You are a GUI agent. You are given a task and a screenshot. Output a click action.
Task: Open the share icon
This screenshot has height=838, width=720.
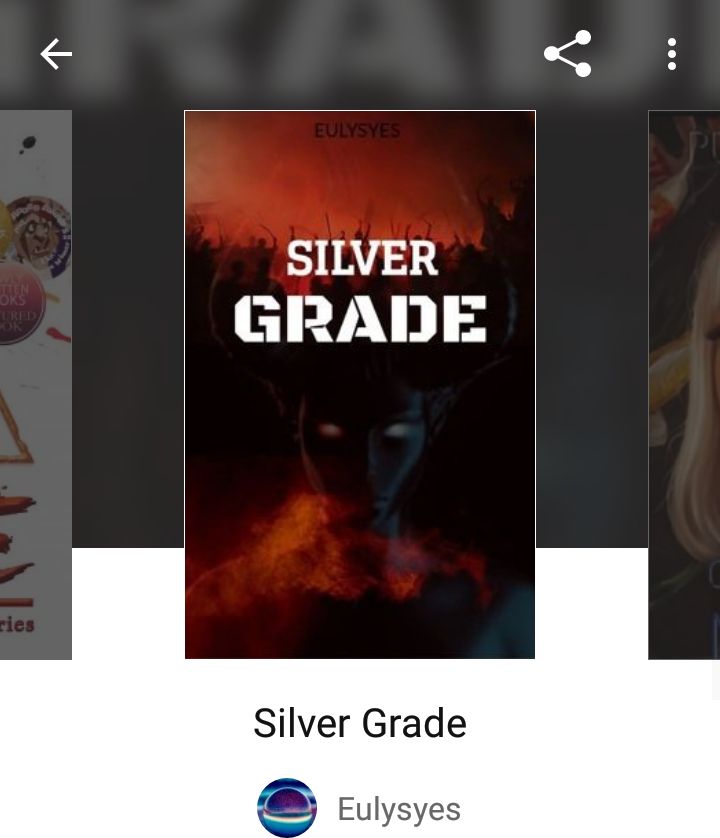(x=568, y=54)
